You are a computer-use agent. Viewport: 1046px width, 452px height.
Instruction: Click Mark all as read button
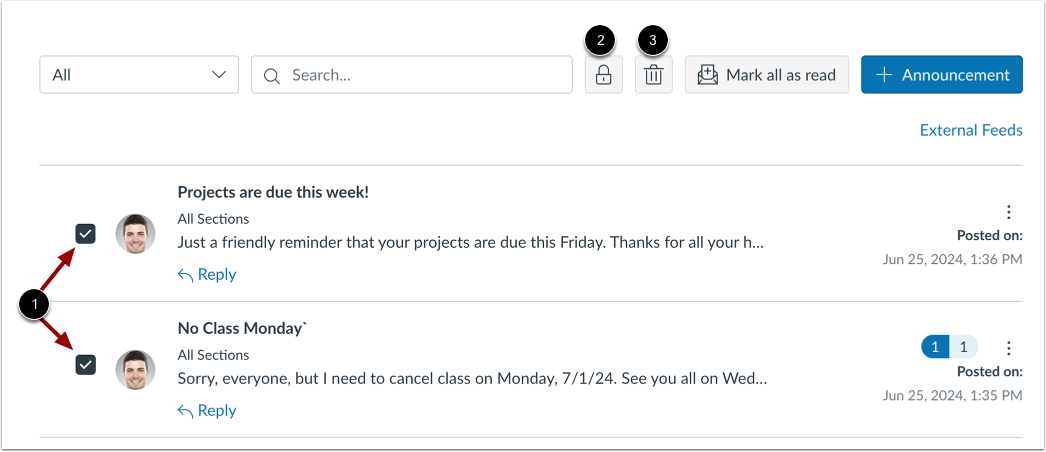click(x=767, y=75)
